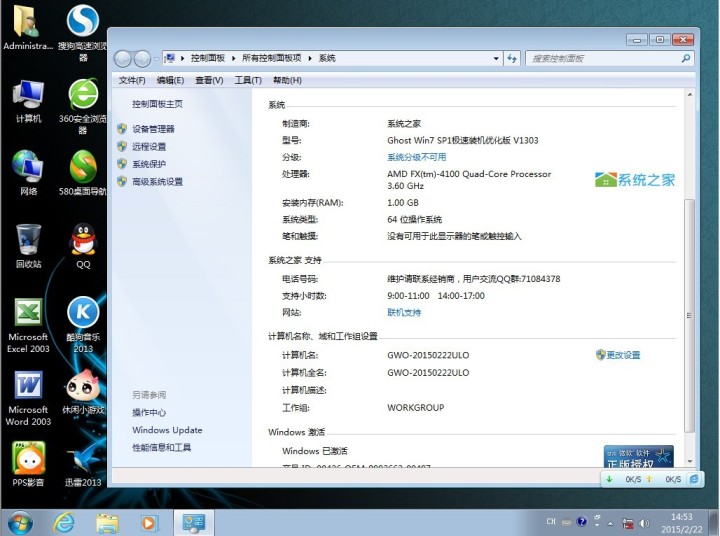Click the genuine Microsoft software badge
Viewport: 720px width, 536px height.
[638, 457]
